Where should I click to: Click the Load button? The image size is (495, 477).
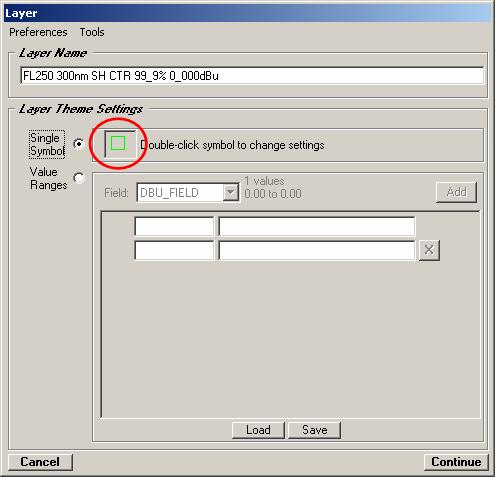pyautogui.click(x=258, y=430)
